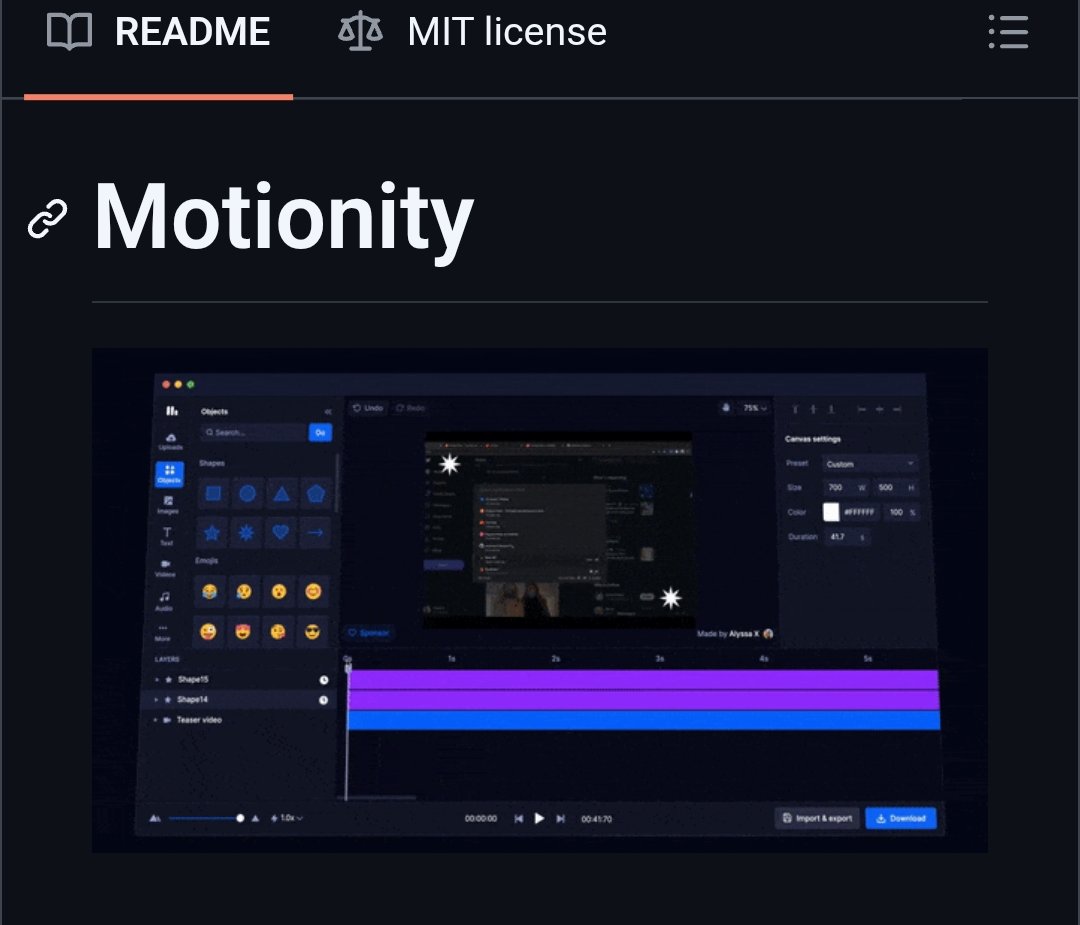
Task: Open the white canvas color swatch
Action: click(x=831, y=512)
